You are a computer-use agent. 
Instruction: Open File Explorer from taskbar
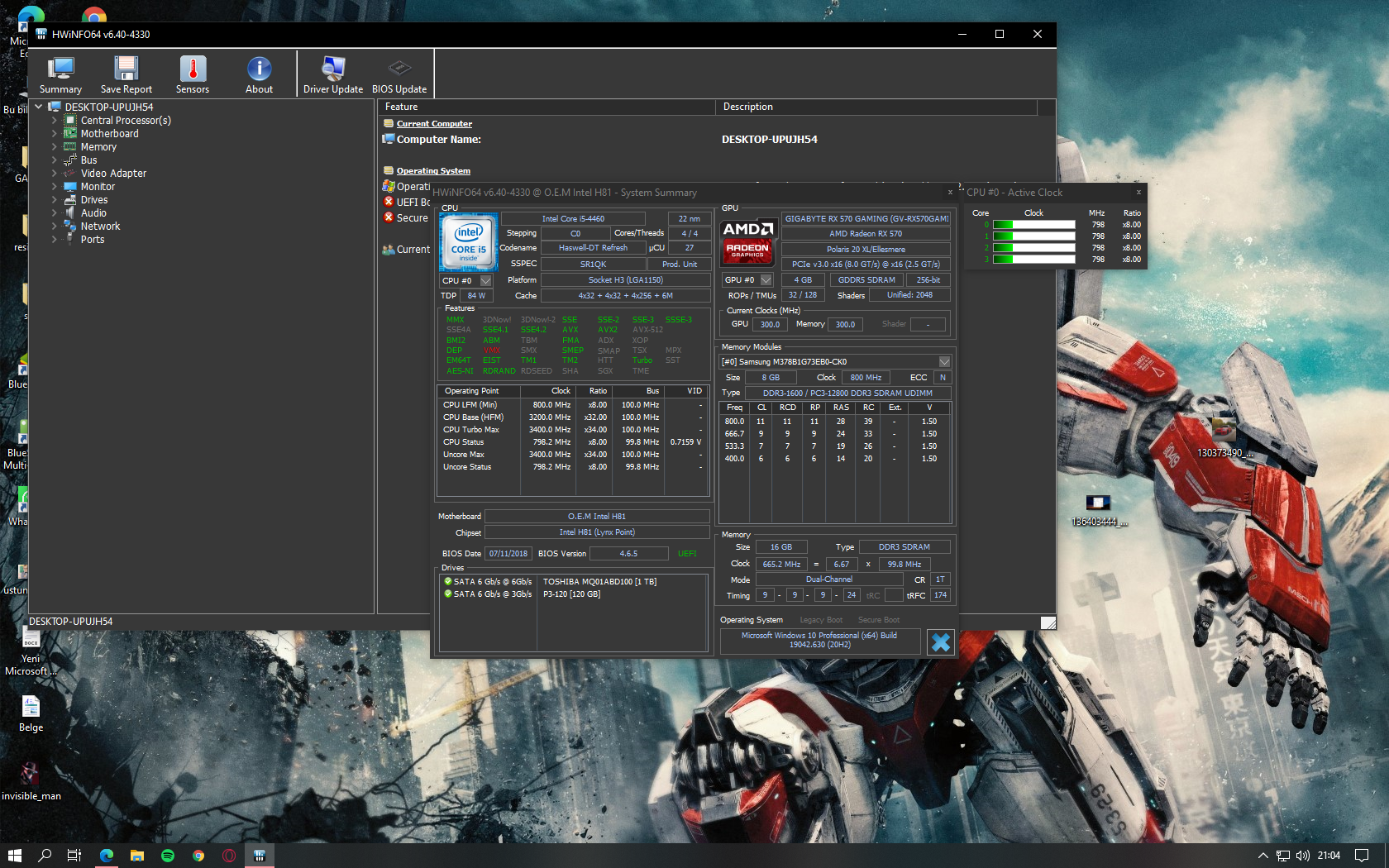pyautogui.click(x=137, y=856)
